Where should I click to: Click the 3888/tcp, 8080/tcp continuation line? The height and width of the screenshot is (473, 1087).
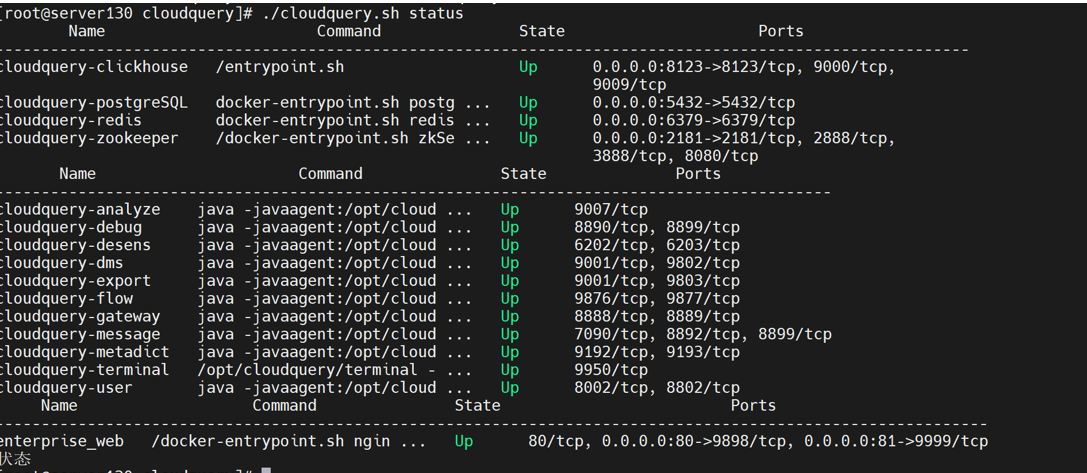tap(675, 157)
